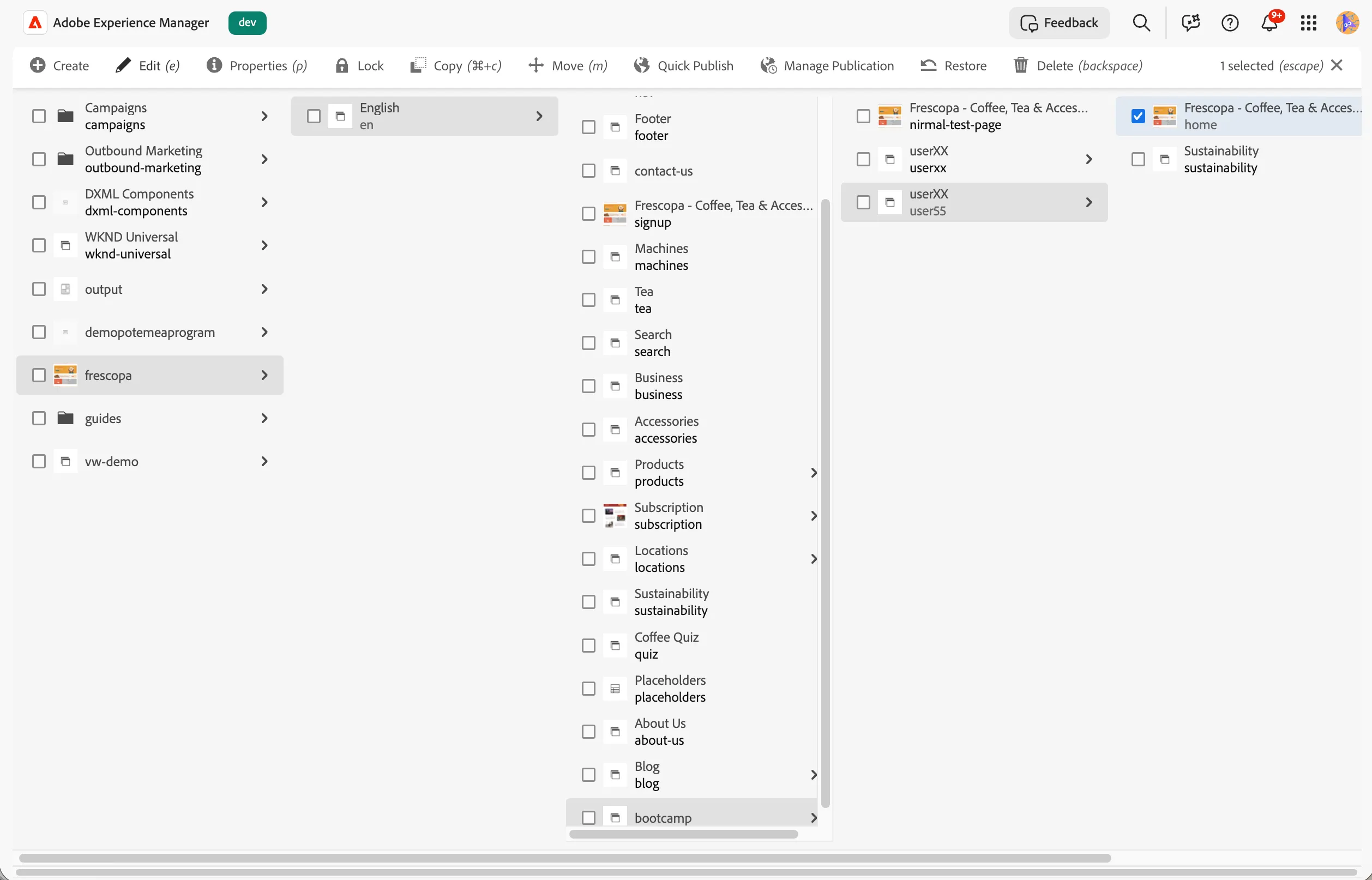Expand the userxx row chevron
The height and width of the screenshot is (880, 1372).
1088,159
